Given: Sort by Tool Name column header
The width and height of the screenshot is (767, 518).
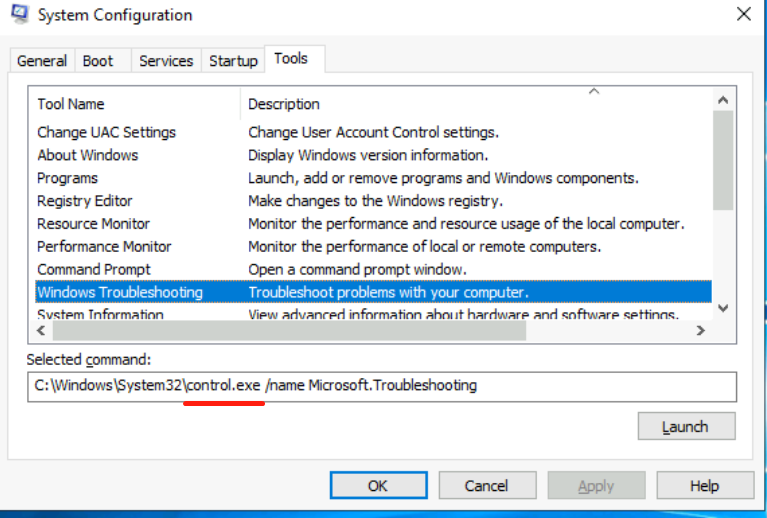Looking at the screenshot, I should point(71,104).
